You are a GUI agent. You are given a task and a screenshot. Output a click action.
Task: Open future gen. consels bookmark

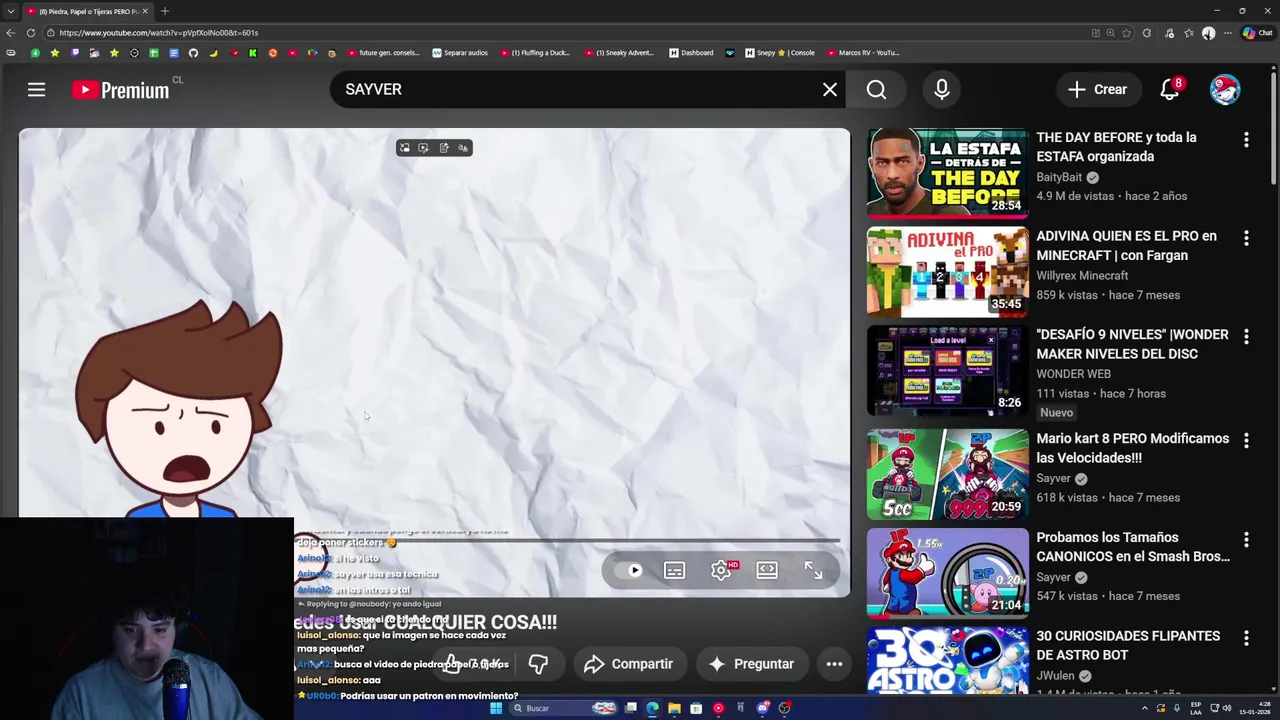click(384, 53)
